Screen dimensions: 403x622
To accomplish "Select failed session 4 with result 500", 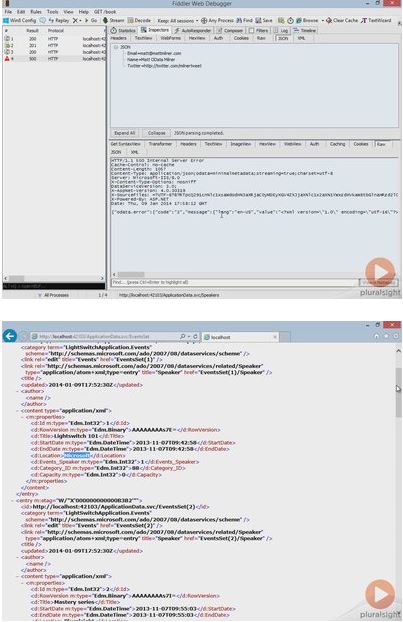I will (x=54, y=58).
